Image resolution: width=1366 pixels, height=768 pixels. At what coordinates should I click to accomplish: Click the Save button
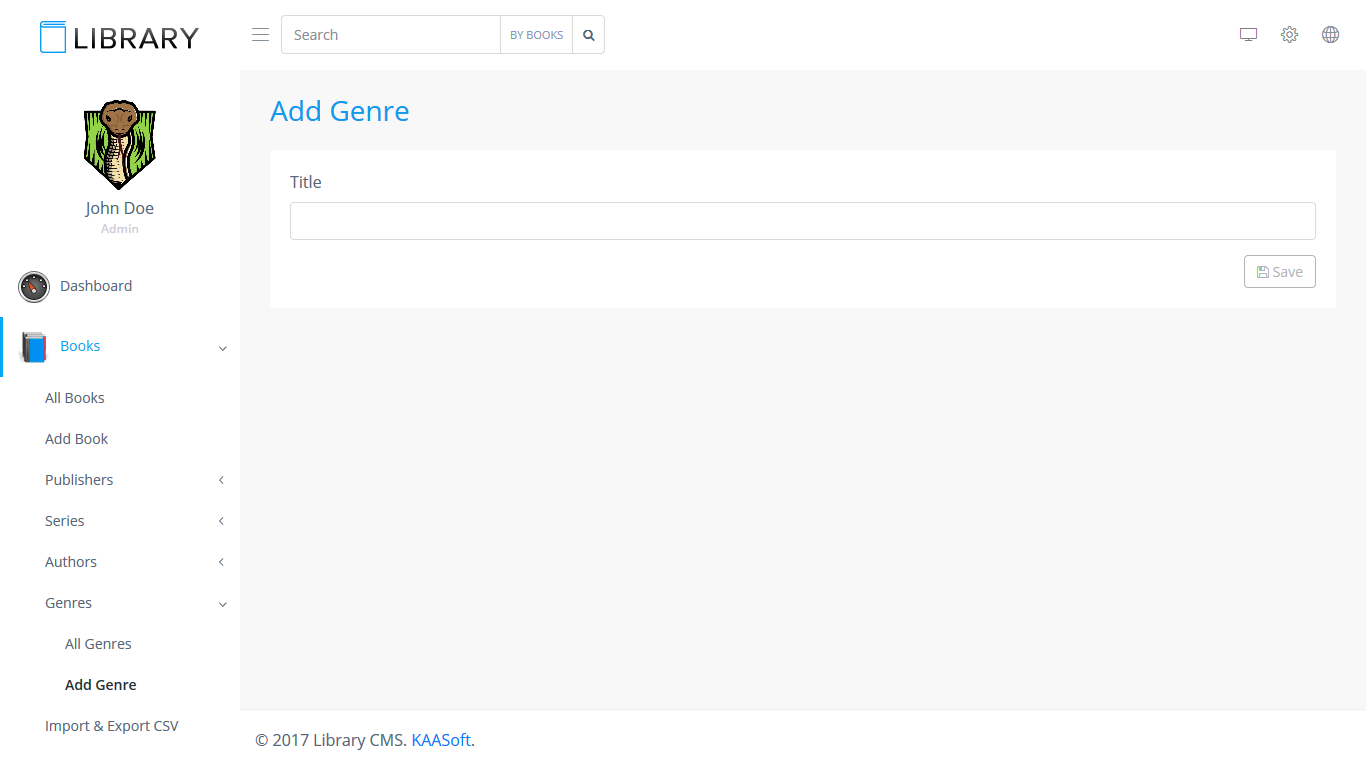click(x=1279, y=272)
